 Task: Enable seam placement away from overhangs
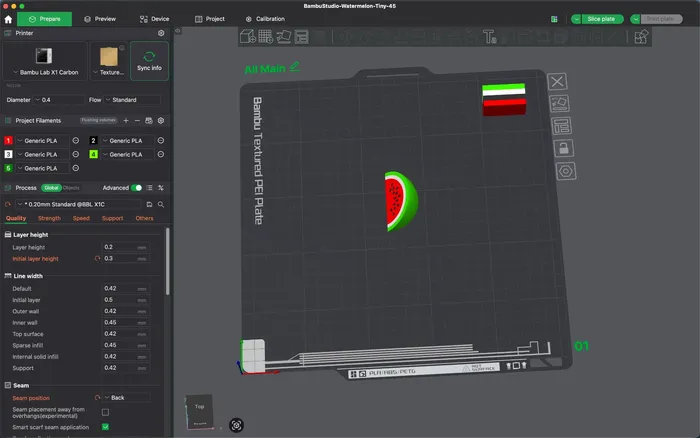tap(106, 412)
